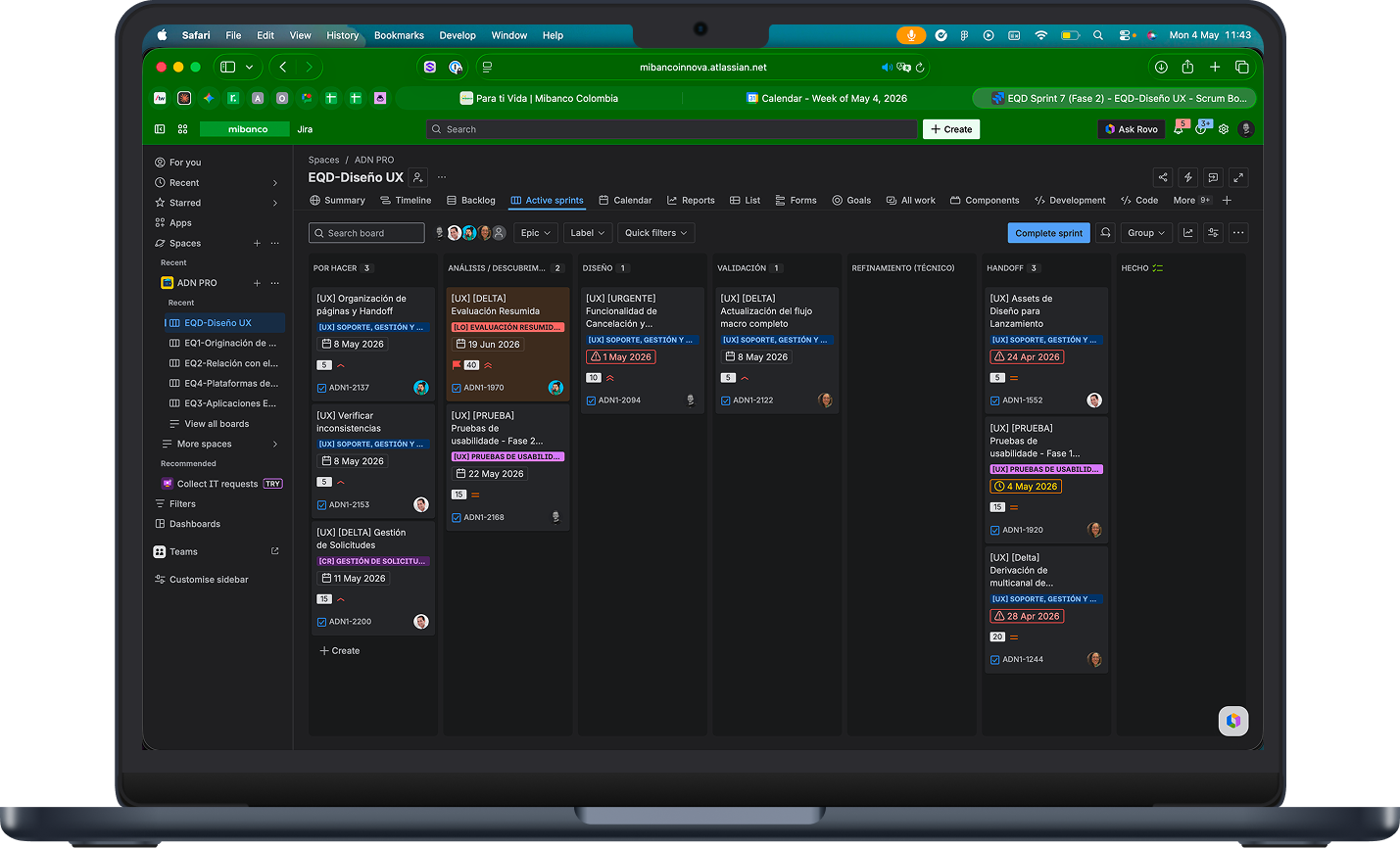Open the Quick filters dropdown
Screen dimensions: 1400x848
(x=656, y=233)
